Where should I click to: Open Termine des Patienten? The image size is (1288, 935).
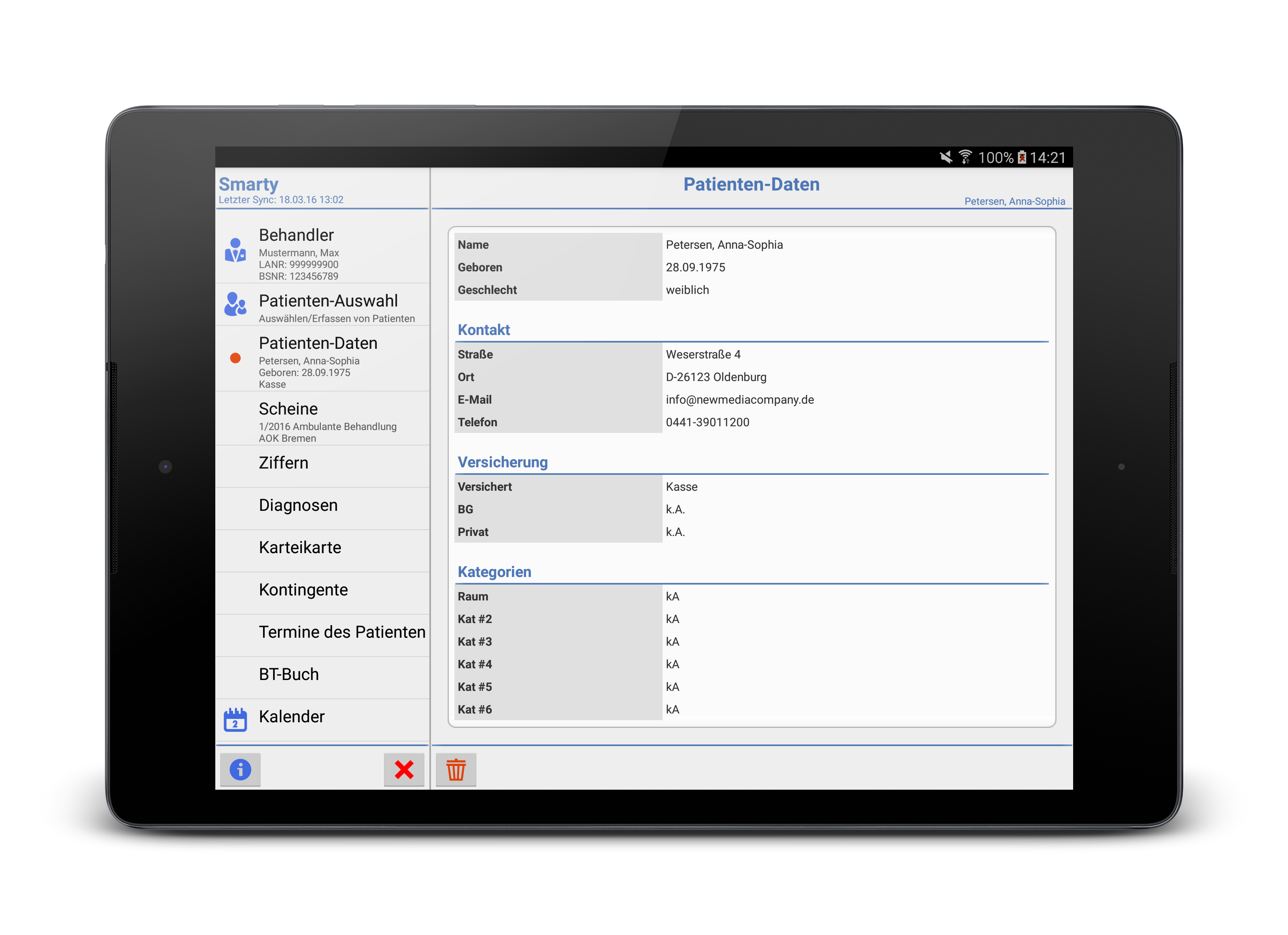pyautogui.click(x=322, y=635)
